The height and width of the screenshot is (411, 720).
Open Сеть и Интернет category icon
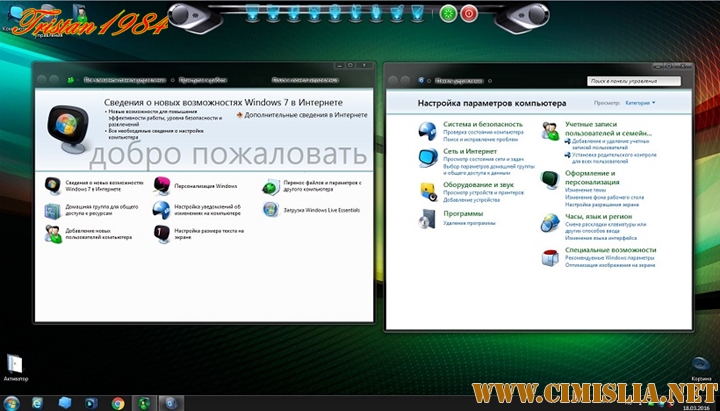pyautogui.click(x=427, y=158)
